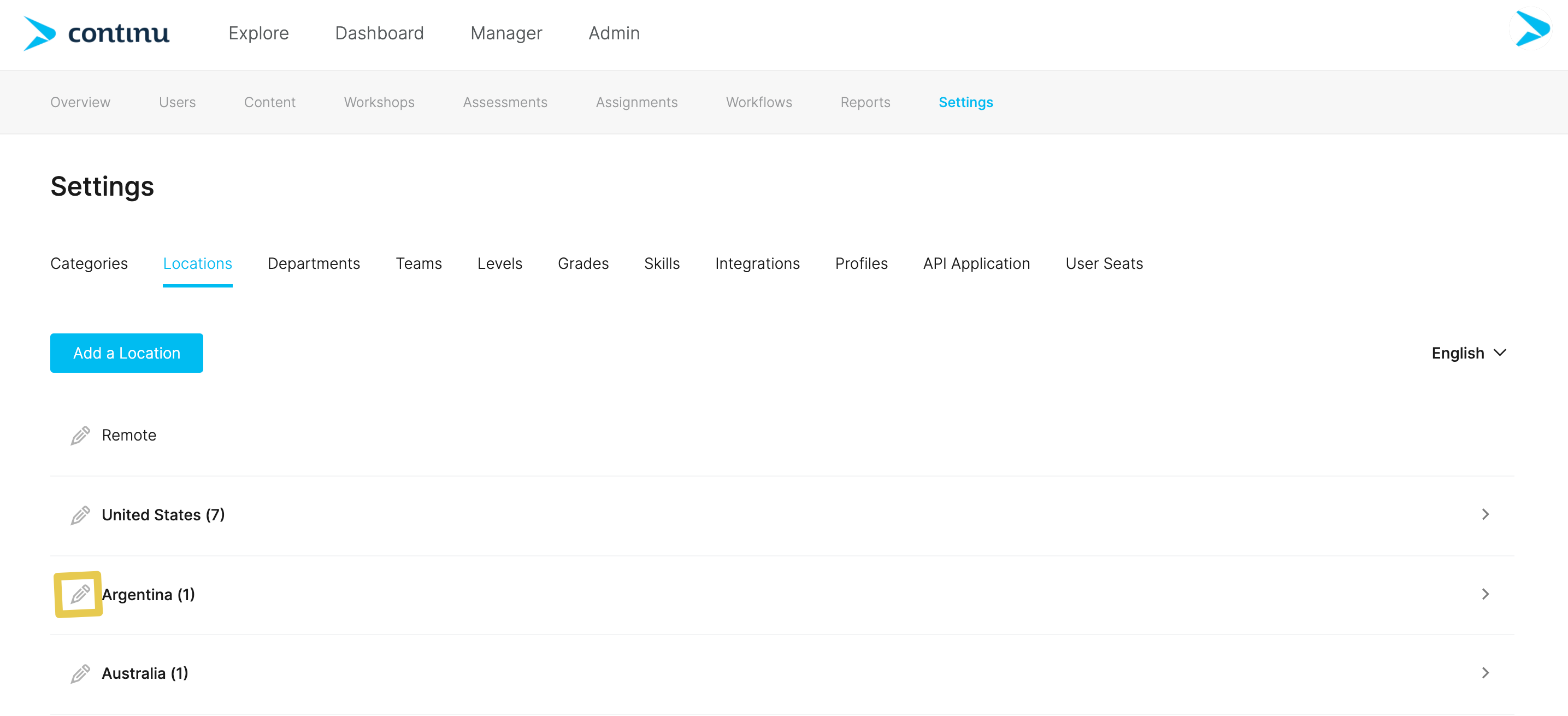This screenshot has width=1568, height=716.
Task: Expand the United States row chevron
Action: (x=1485, y=514)
